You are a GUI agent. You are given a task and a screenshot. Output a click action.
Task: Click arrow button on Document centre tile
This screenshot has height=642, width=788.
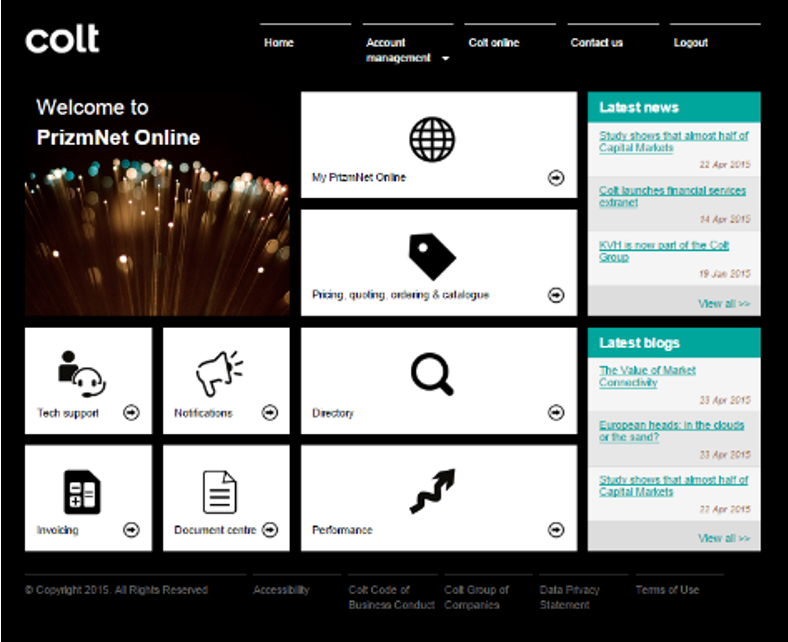270,529
